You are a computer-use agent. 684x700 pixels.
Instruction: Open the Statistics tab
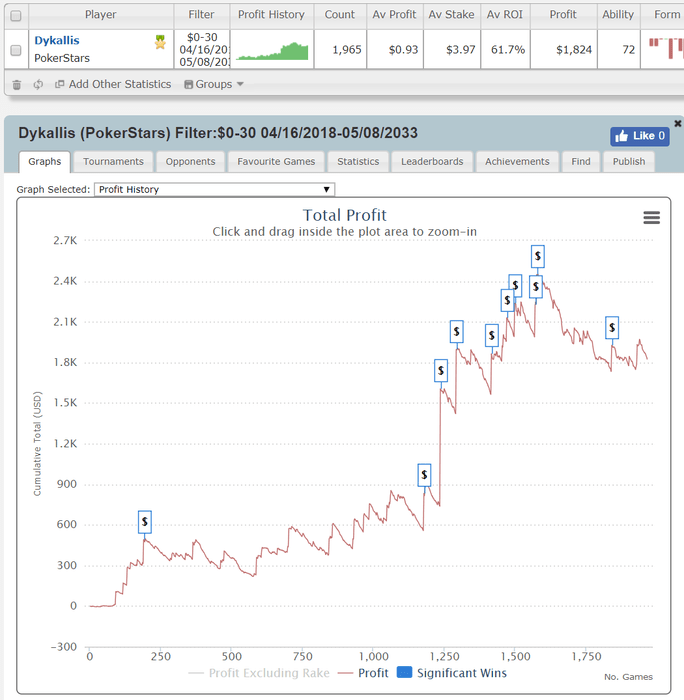[358, 162]
